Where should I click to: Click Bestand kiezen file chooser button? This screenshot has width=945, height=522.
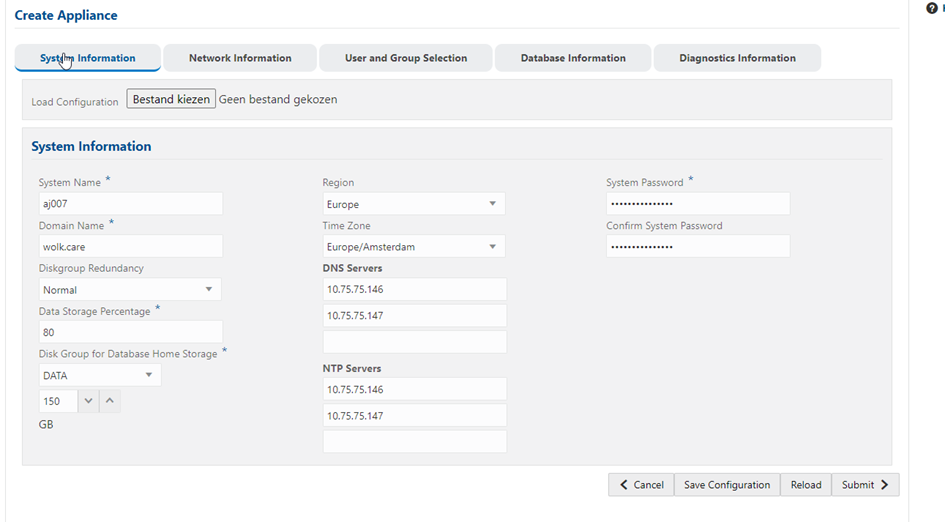click(171, 100)
